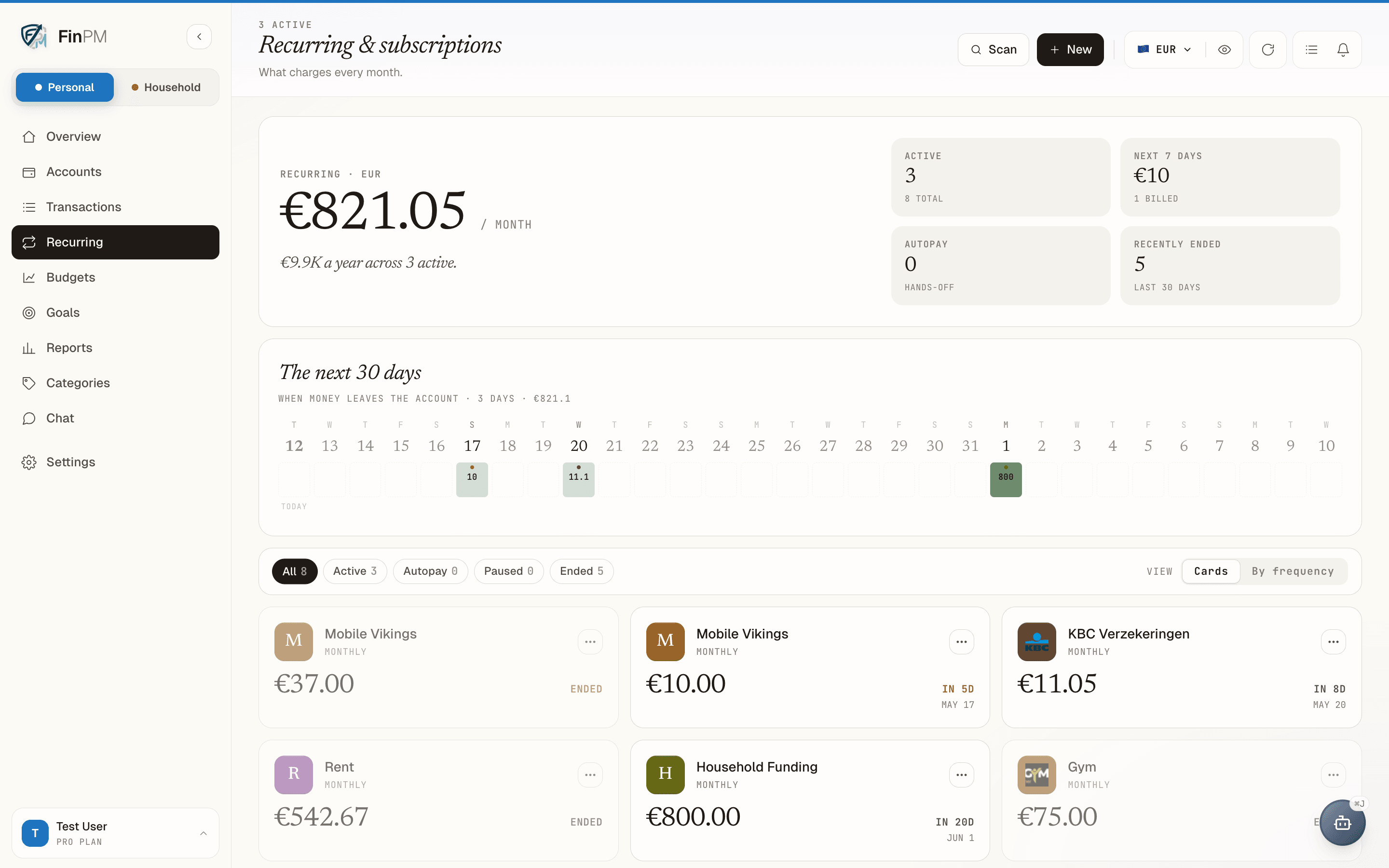Filter by the Ended 5 tab
The height and width of the screenshot is (868, 1389).
(582, 571)
